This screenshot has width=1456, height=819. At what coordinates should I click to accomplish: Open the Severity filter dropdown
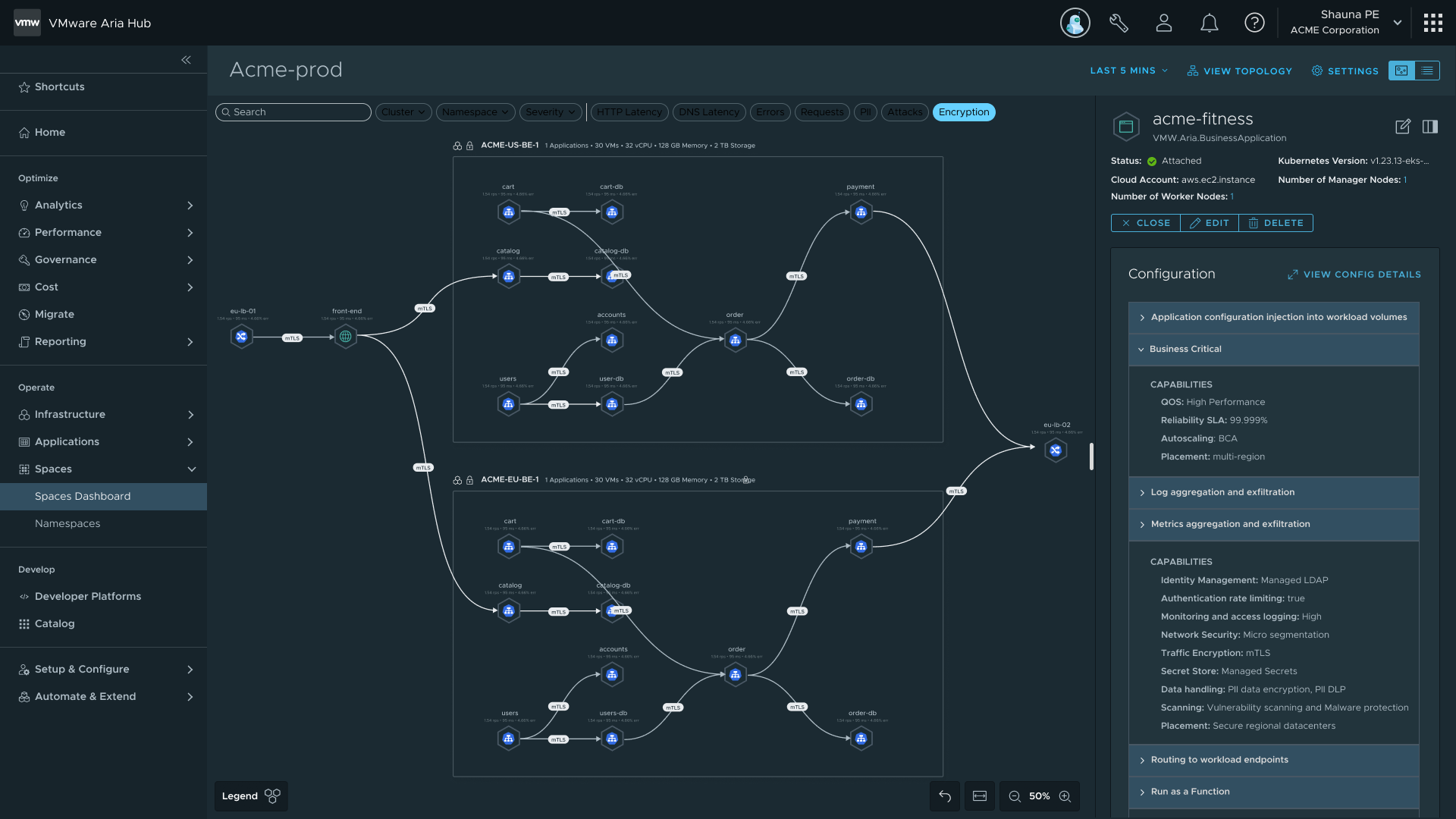point(551,112)
